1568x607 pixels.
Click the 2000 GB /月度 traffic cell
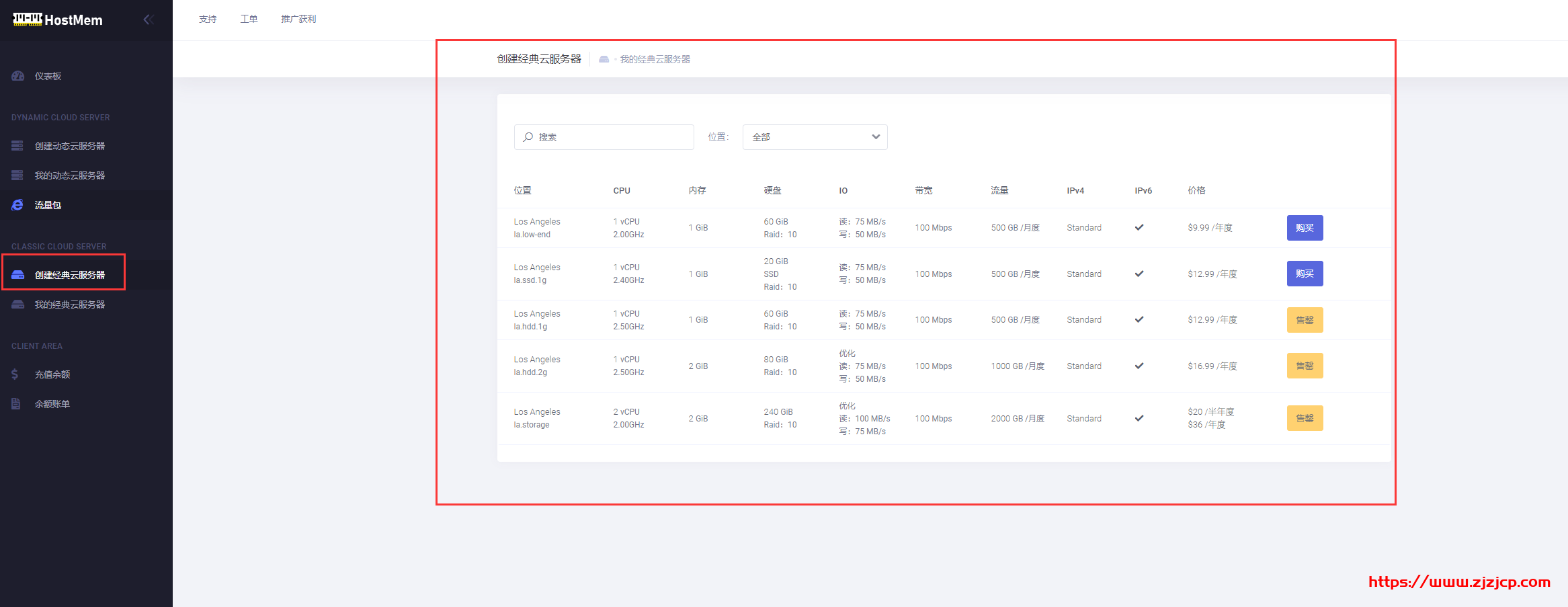click(1018, 418)
